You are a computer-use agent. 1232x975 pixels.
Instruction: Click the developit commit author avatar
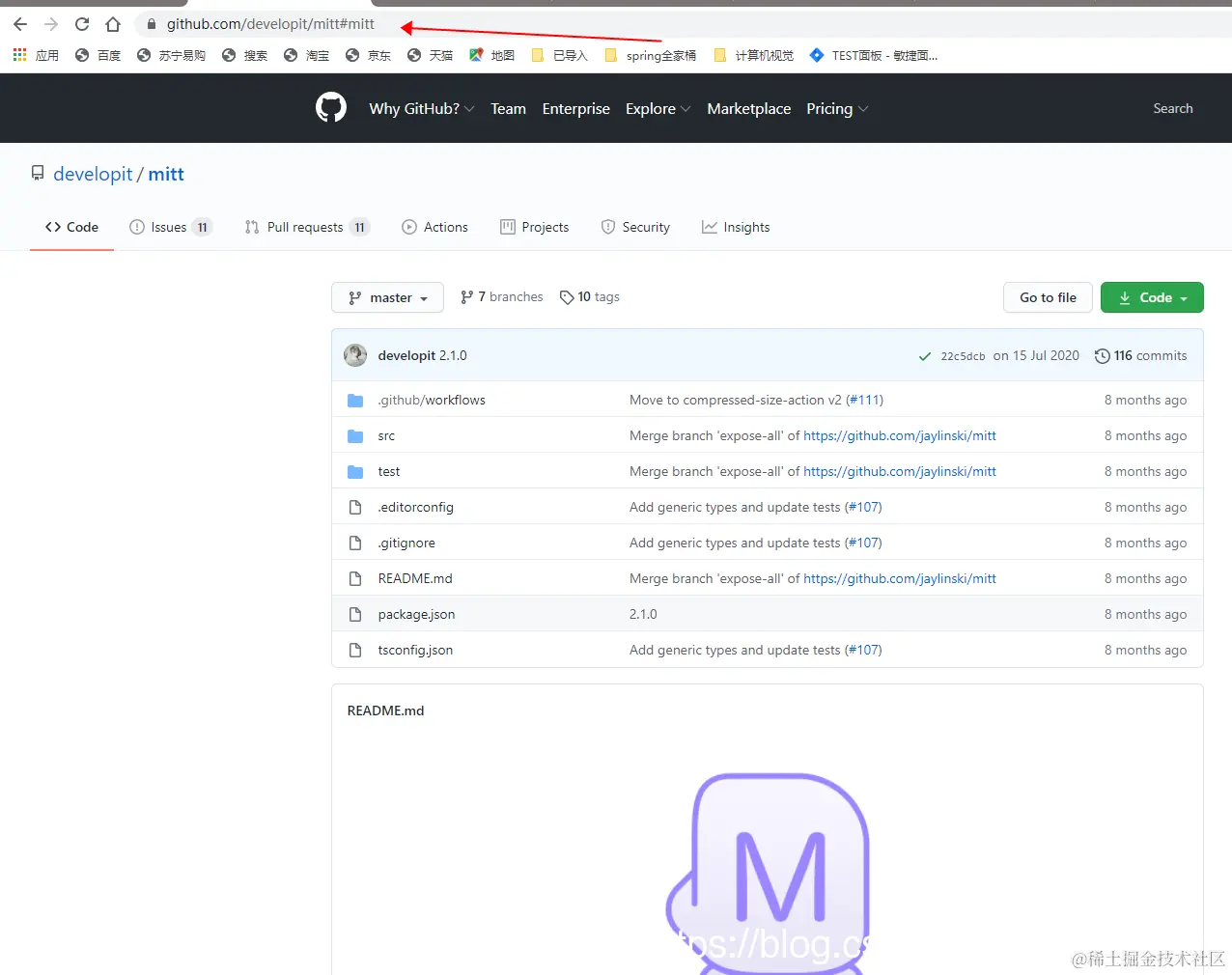[x=355, y=355]
